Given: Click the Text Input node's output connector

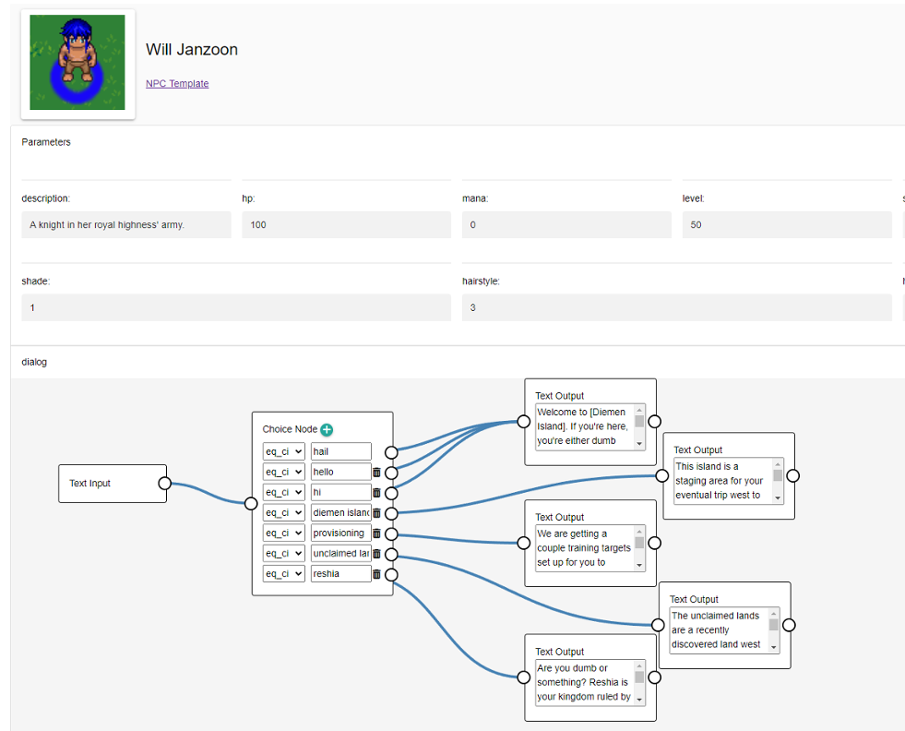Looking at the screenshot, I should click(x=165, y=484).
